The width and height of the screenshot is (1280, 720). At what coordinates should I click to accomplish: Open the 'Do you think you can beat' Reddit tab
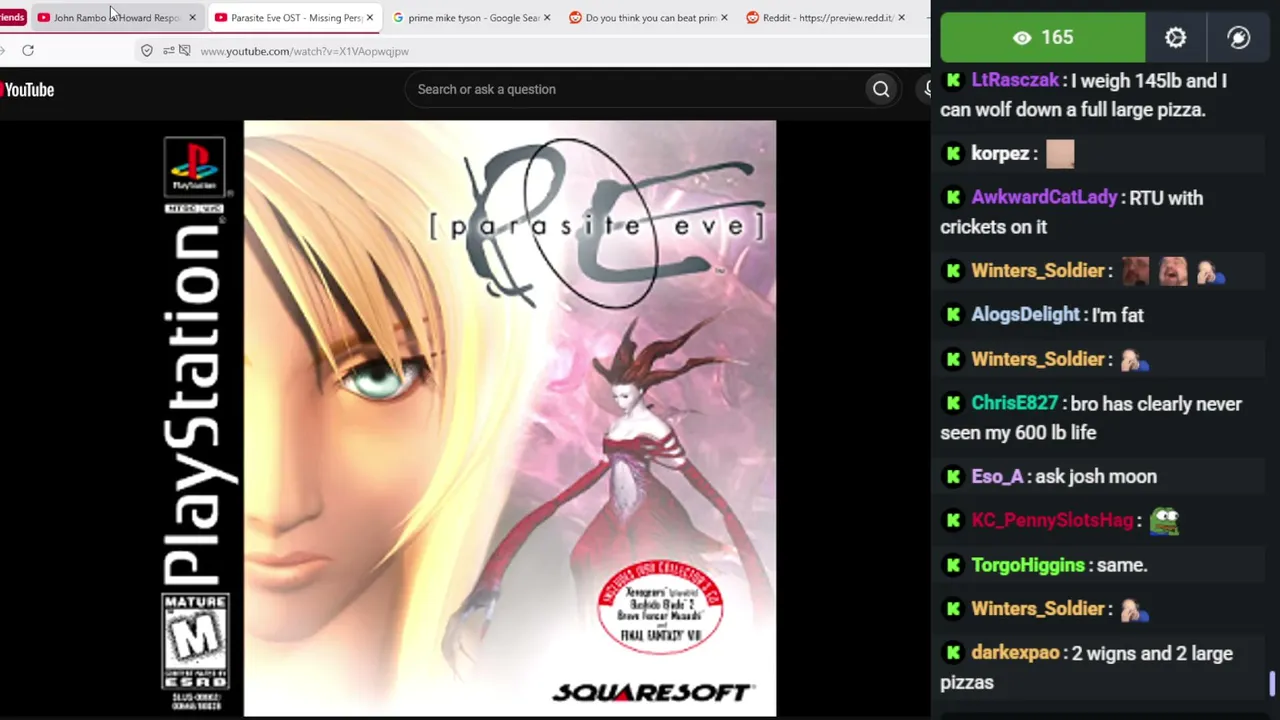650,18
